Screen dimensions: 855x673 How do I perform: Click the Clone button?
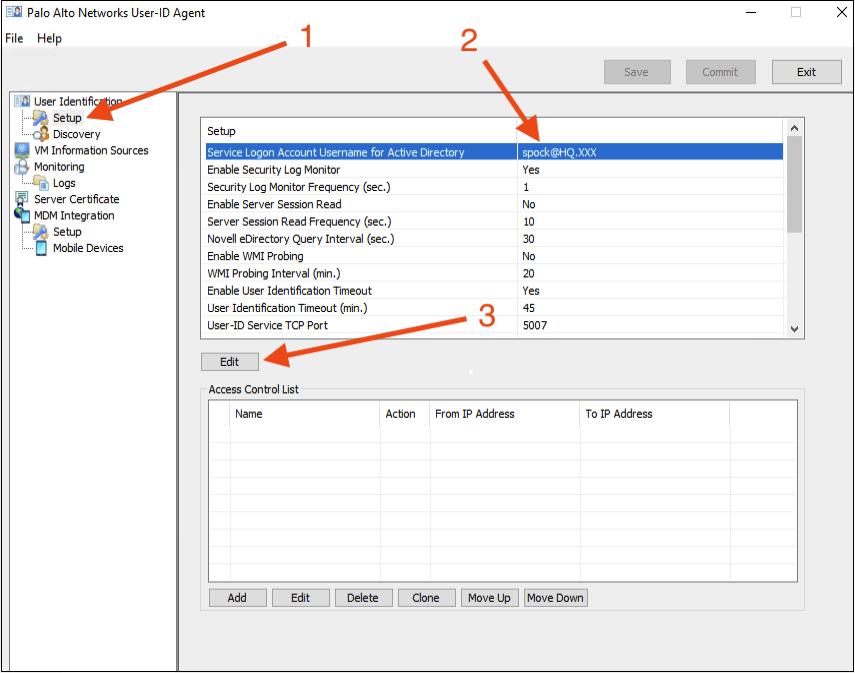tap(425, 598)
